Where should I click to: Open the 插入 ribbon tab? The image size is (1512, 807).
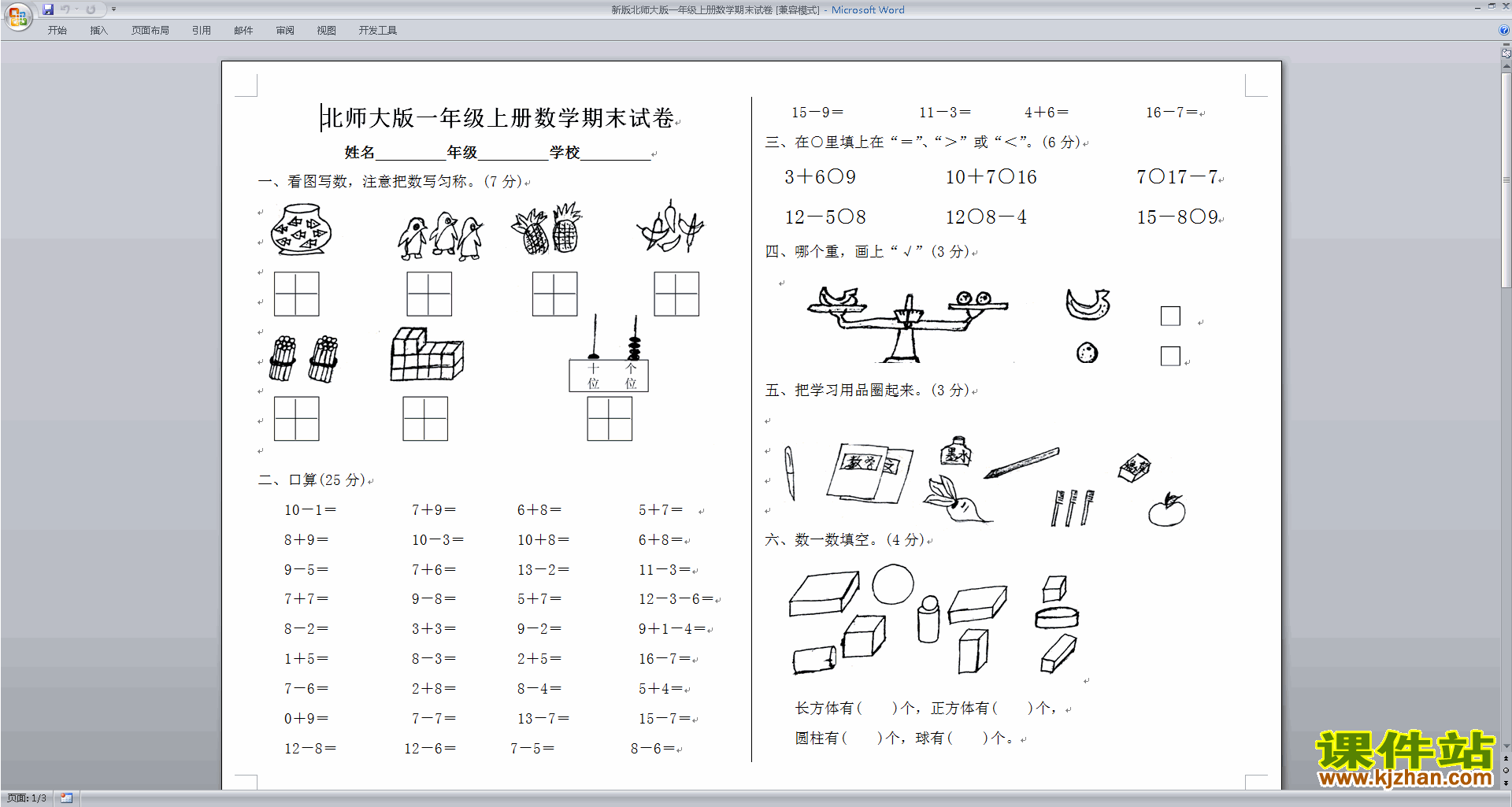point(98,31)
